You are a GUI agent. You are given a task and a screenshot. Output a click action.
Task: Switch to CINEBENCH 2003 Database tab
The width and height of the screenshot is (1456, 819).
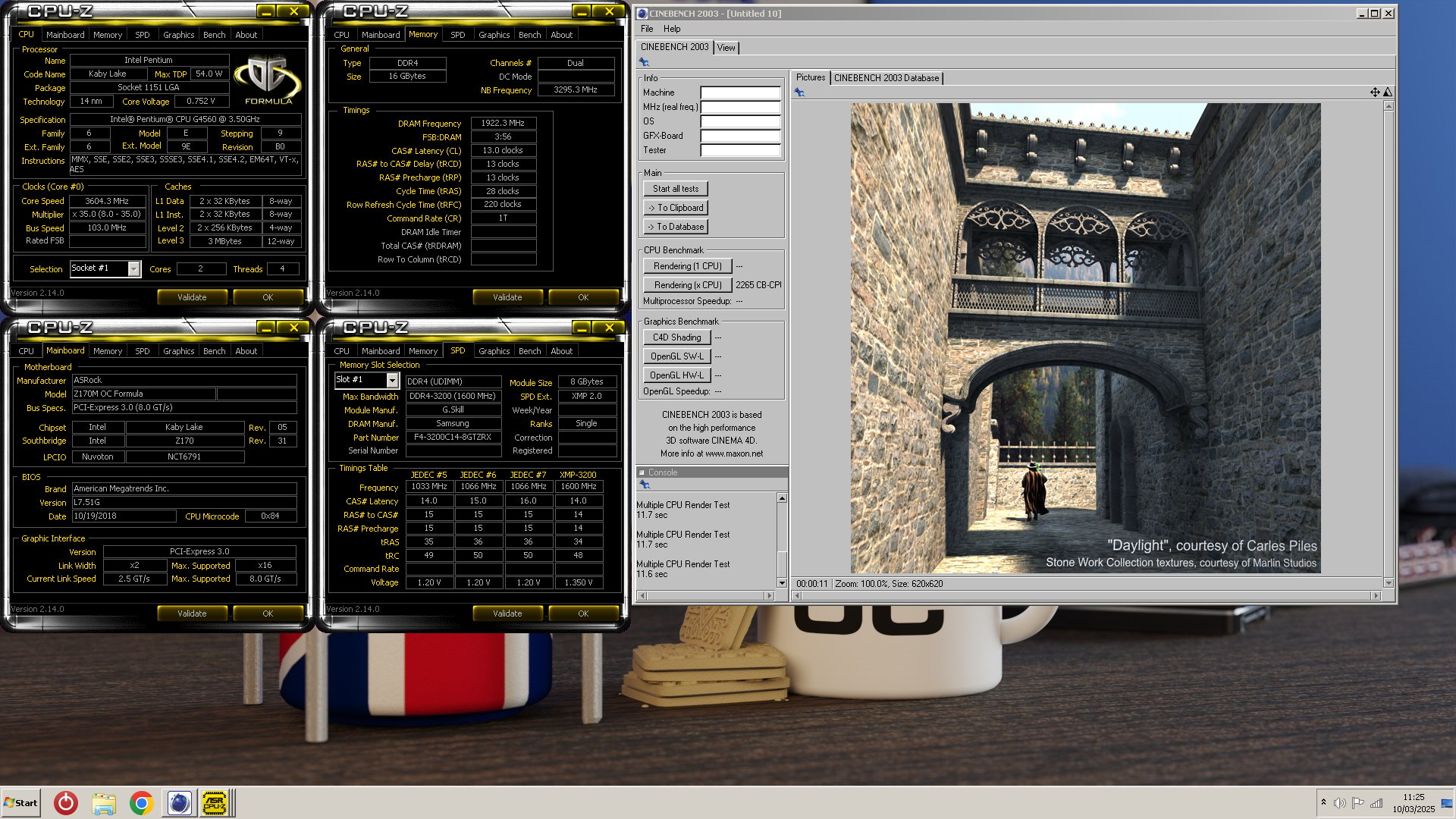pos(886,78)
